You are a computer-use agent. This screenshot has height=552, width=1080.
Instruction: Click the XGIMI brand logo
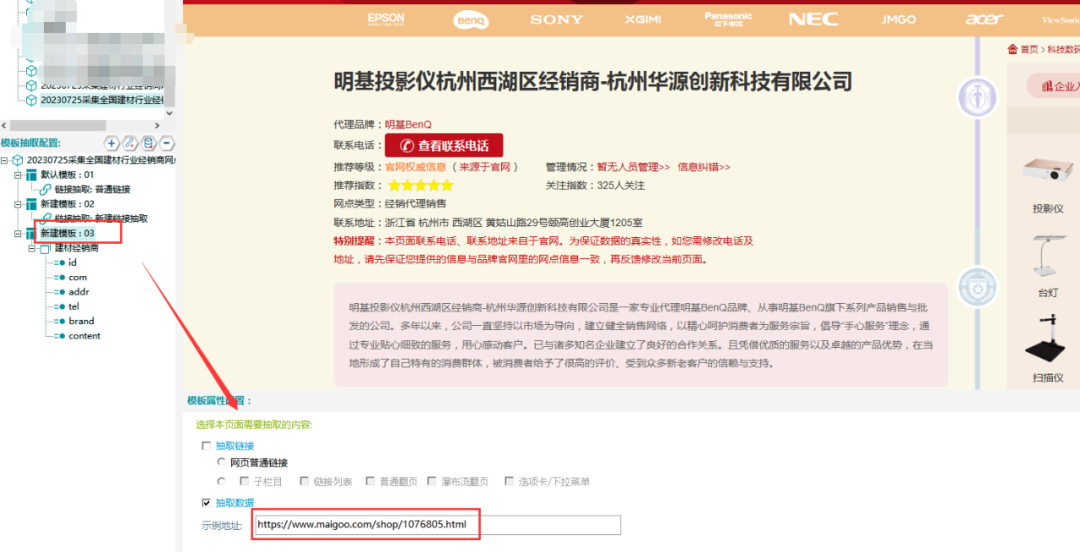643,20
